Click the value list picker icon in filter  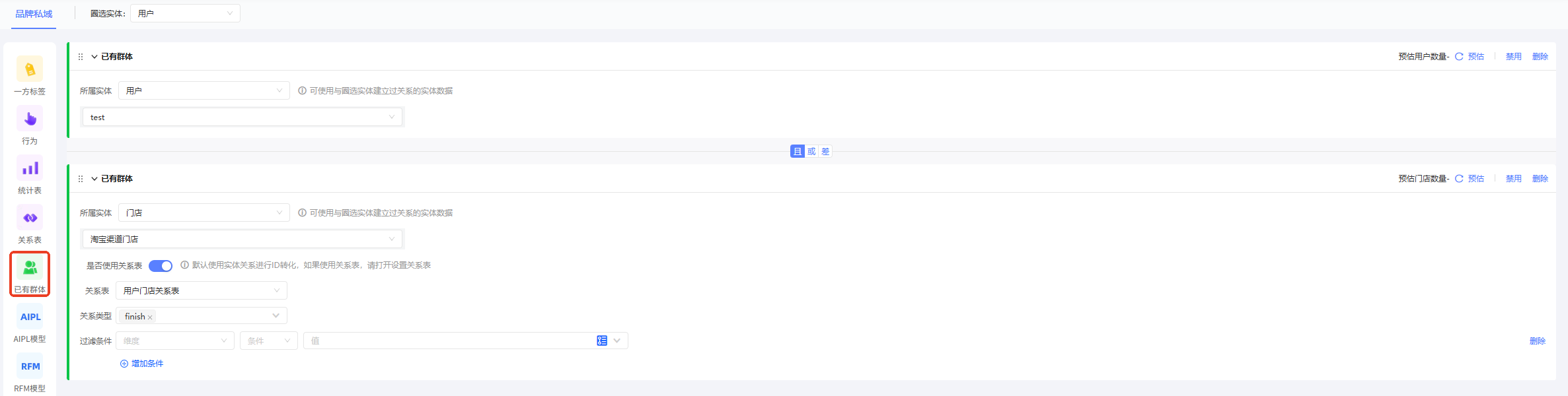(x=602, y=341)
